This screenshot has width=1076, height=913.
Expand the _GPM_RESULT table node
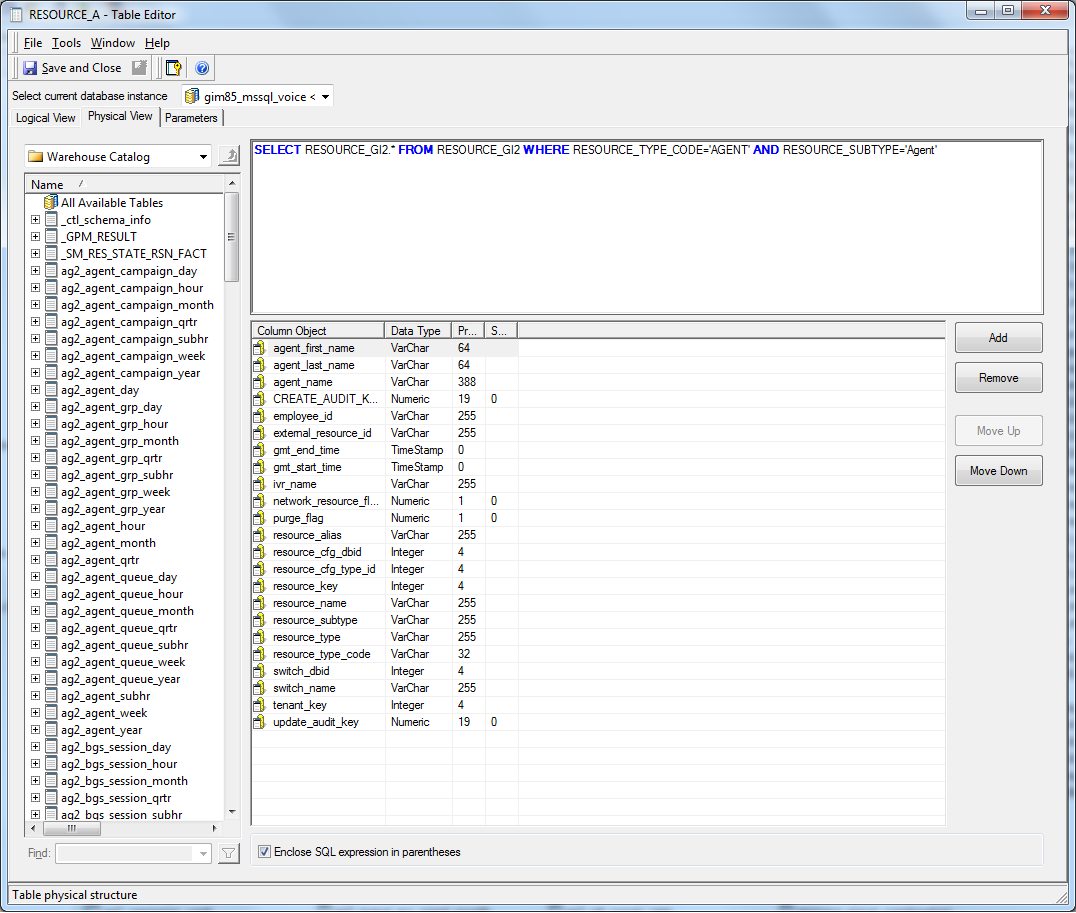(x=36, y=237)
